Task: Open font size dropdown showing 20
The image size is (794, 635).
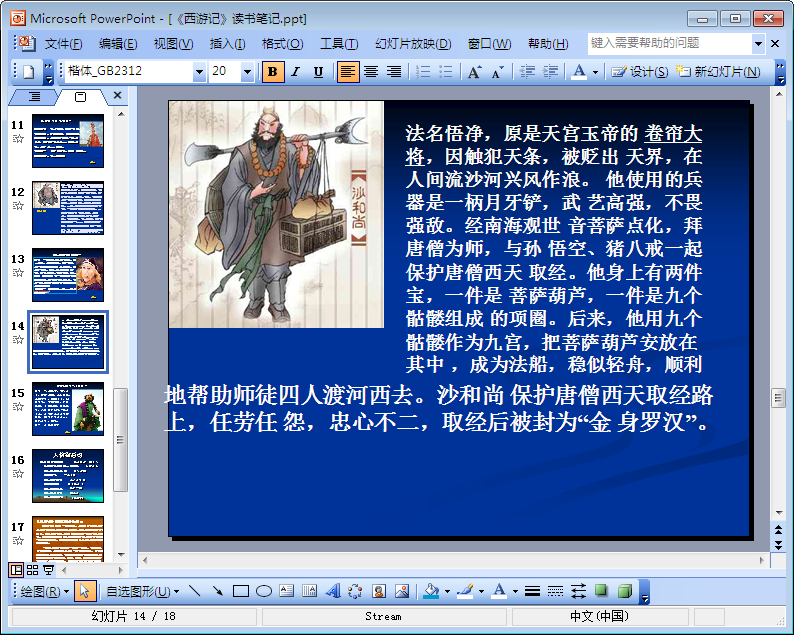Action: (247, 72)
